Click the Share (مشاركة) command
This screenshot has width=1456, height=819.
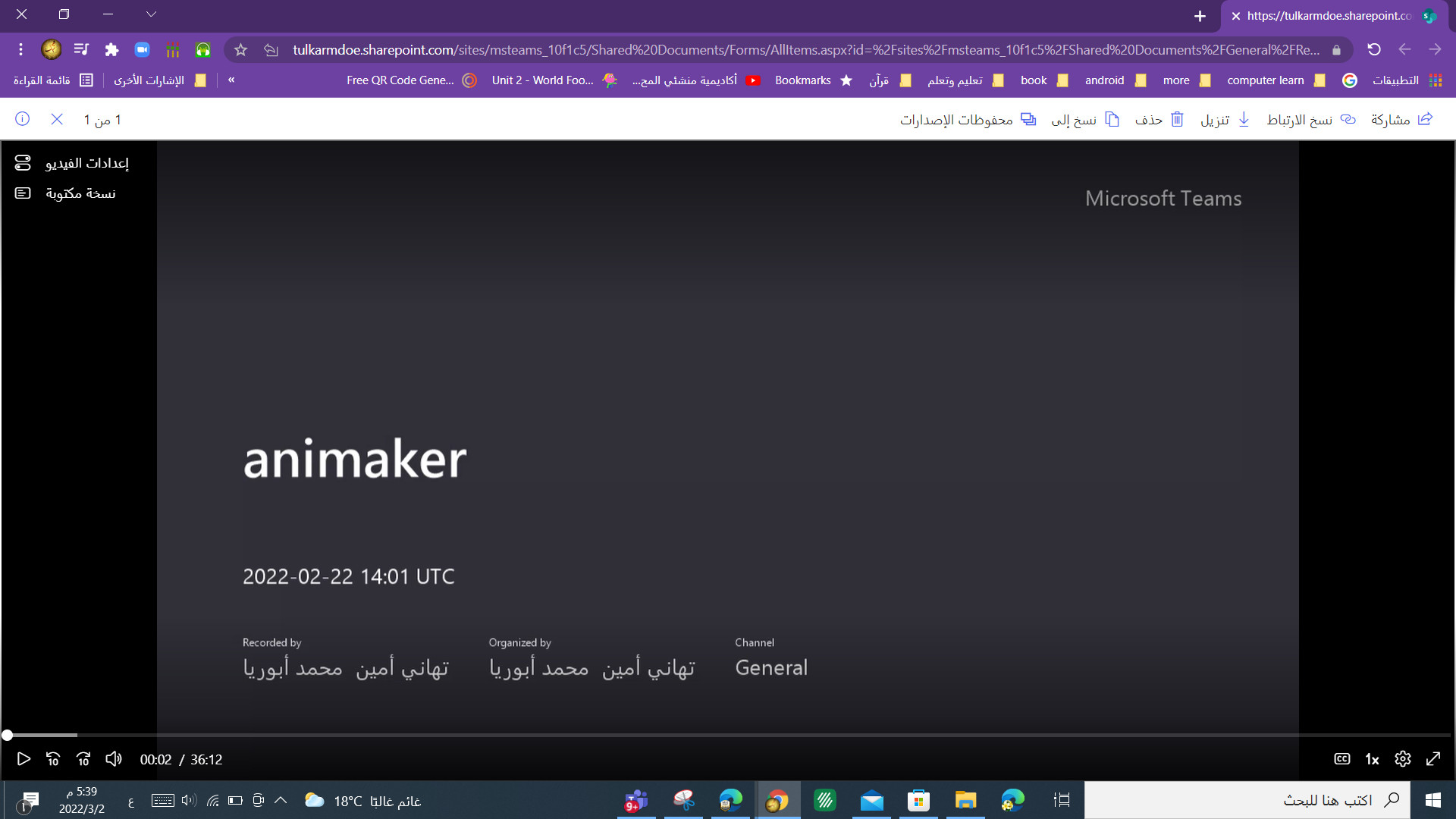1401,119
